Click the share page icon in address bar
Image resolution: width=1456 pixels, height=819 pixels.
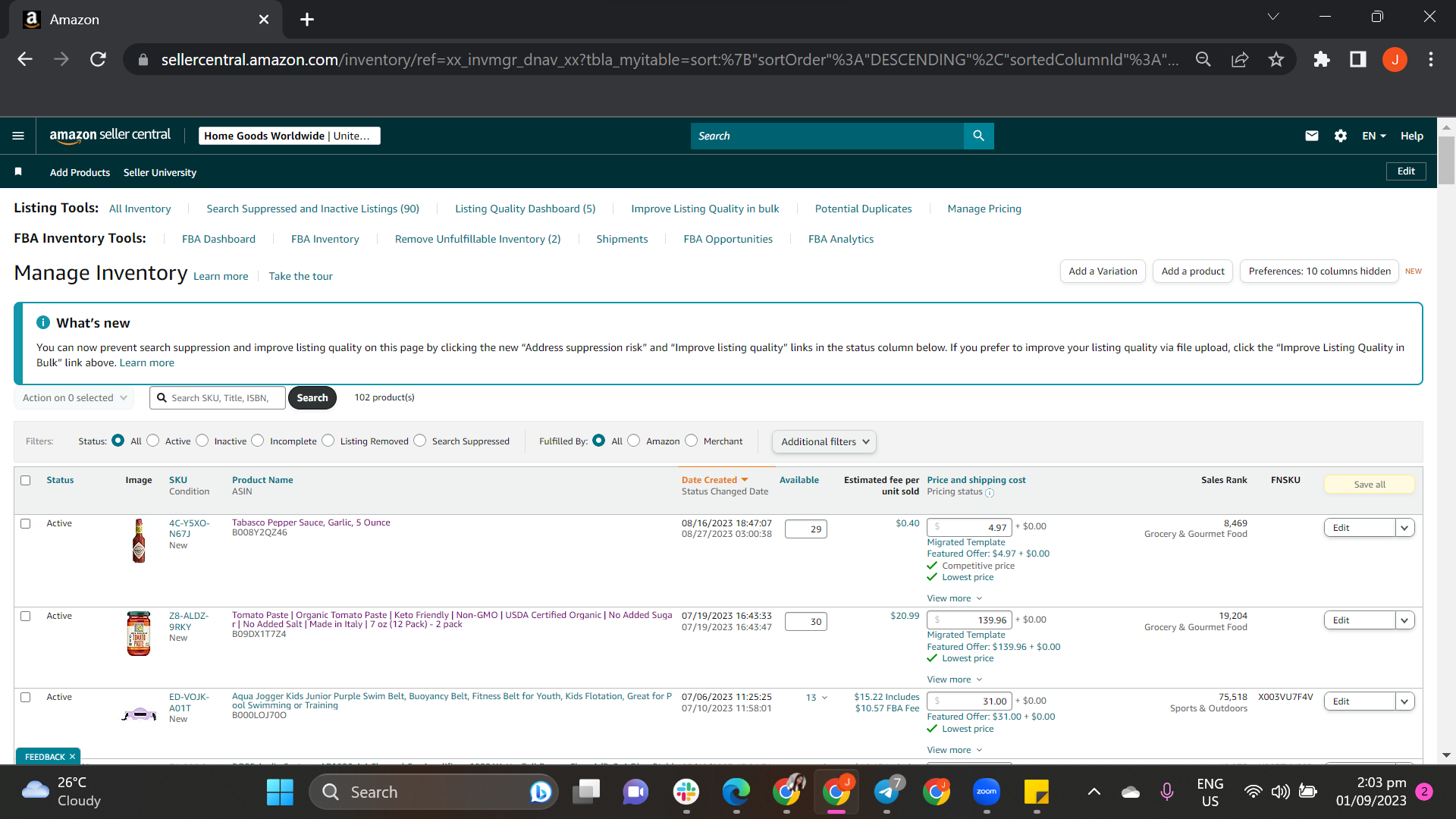(x=1240, y=59)
